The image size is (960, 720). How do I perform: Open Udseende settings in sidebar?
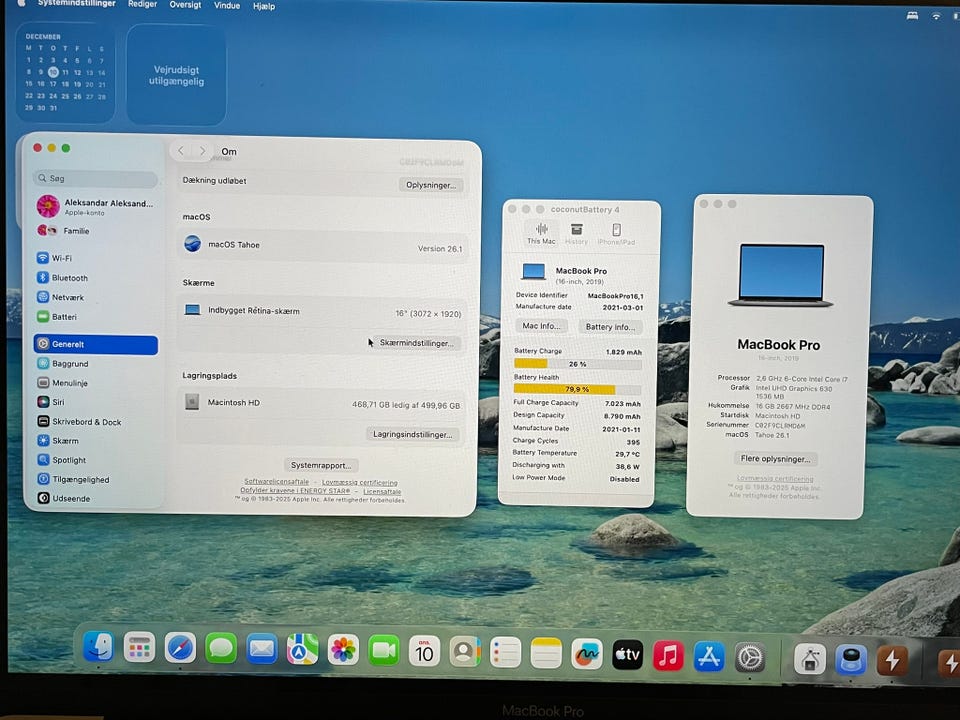(x=95, y=498)
